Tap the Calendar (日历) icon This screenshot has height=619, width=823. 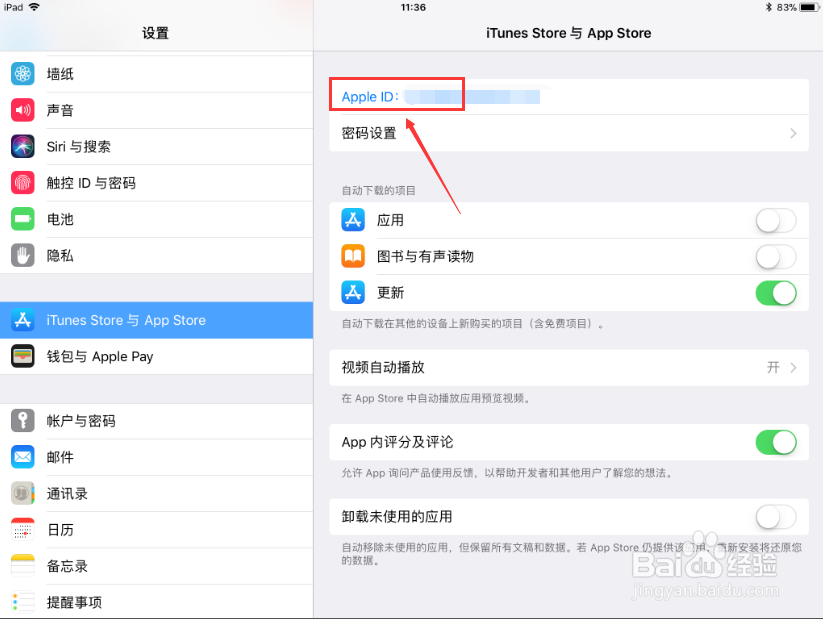pos(23,529)
